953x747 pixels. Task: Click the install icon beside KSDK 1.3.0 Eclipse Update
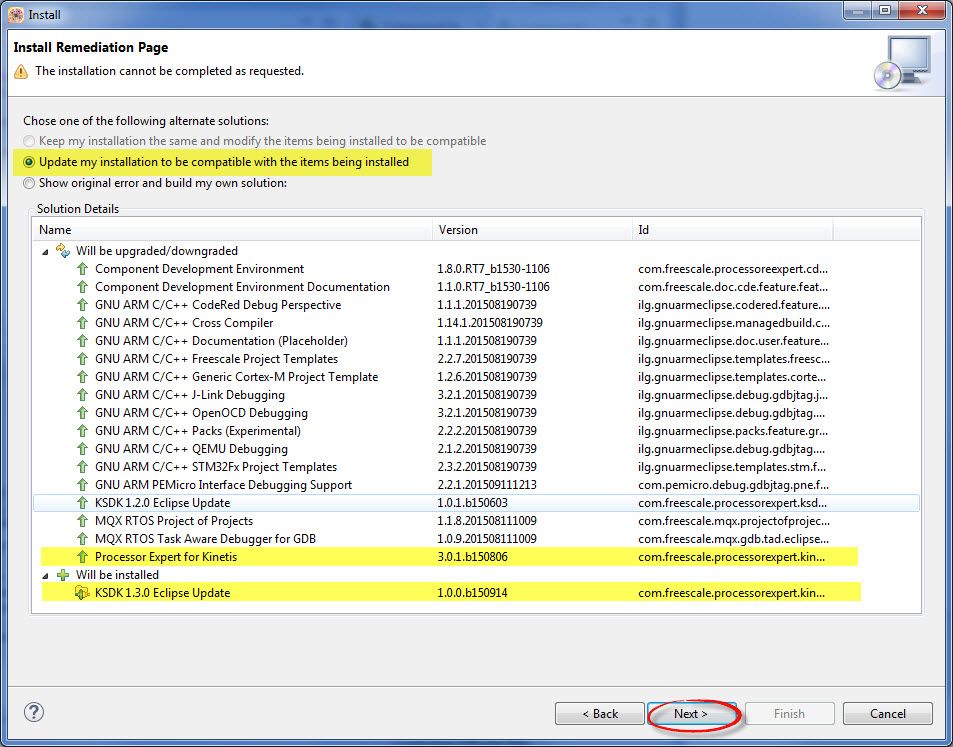[82, 593]
